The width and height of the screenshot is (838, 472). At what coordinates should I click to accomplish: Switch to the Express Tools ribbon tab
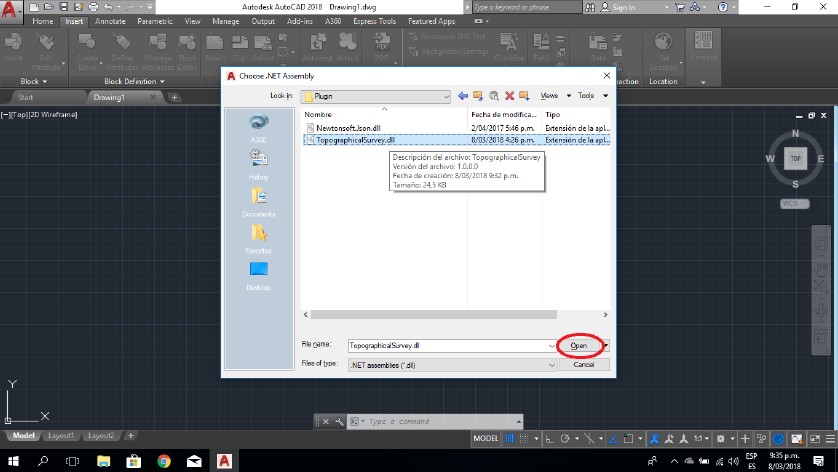[x=374, y=21]
